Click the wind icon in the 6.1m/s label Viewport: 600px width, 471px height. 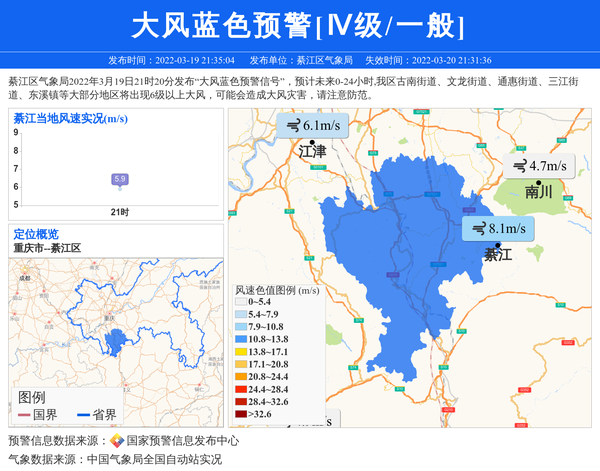point(292,126)
